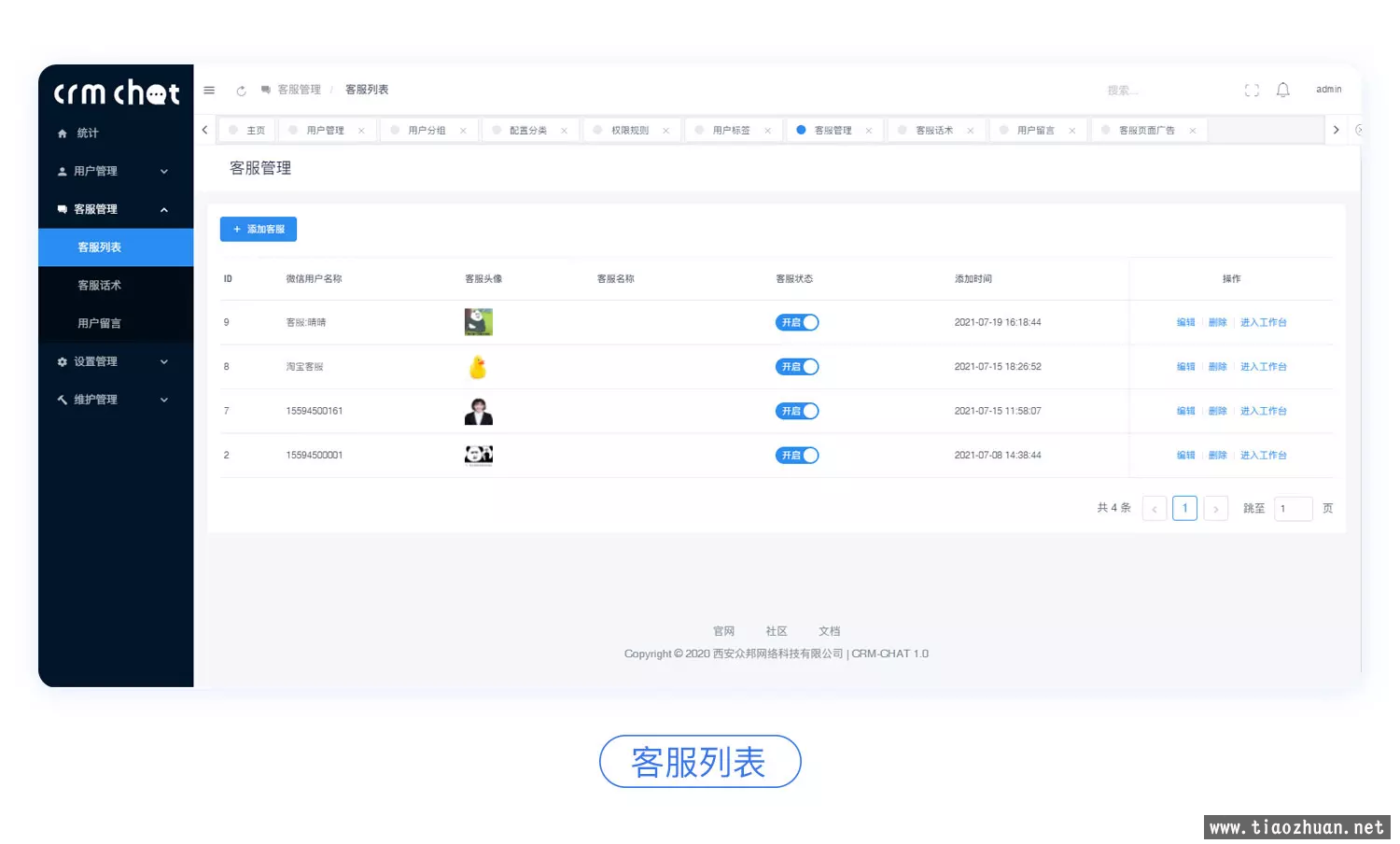This screenshot has width=1400, height=844.
Task: Go to next page arrow
Action: [x=1215, y=509]
